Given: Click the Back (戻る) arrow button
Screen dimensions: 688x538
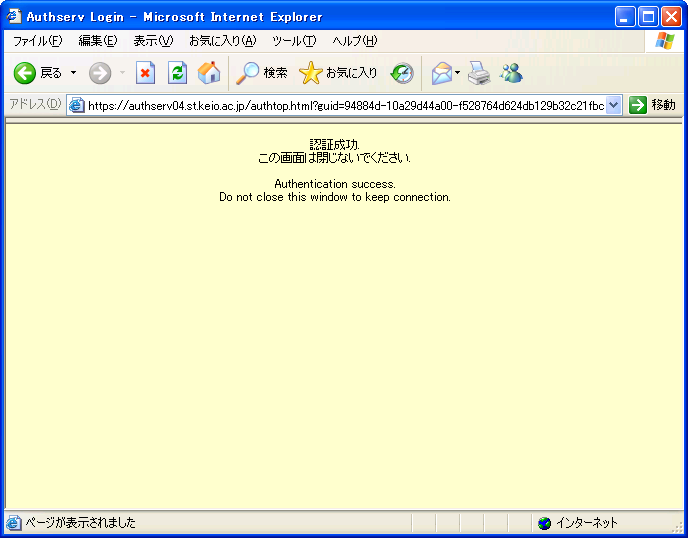Looking at the screenshot, I should click(x=26, y=73).
